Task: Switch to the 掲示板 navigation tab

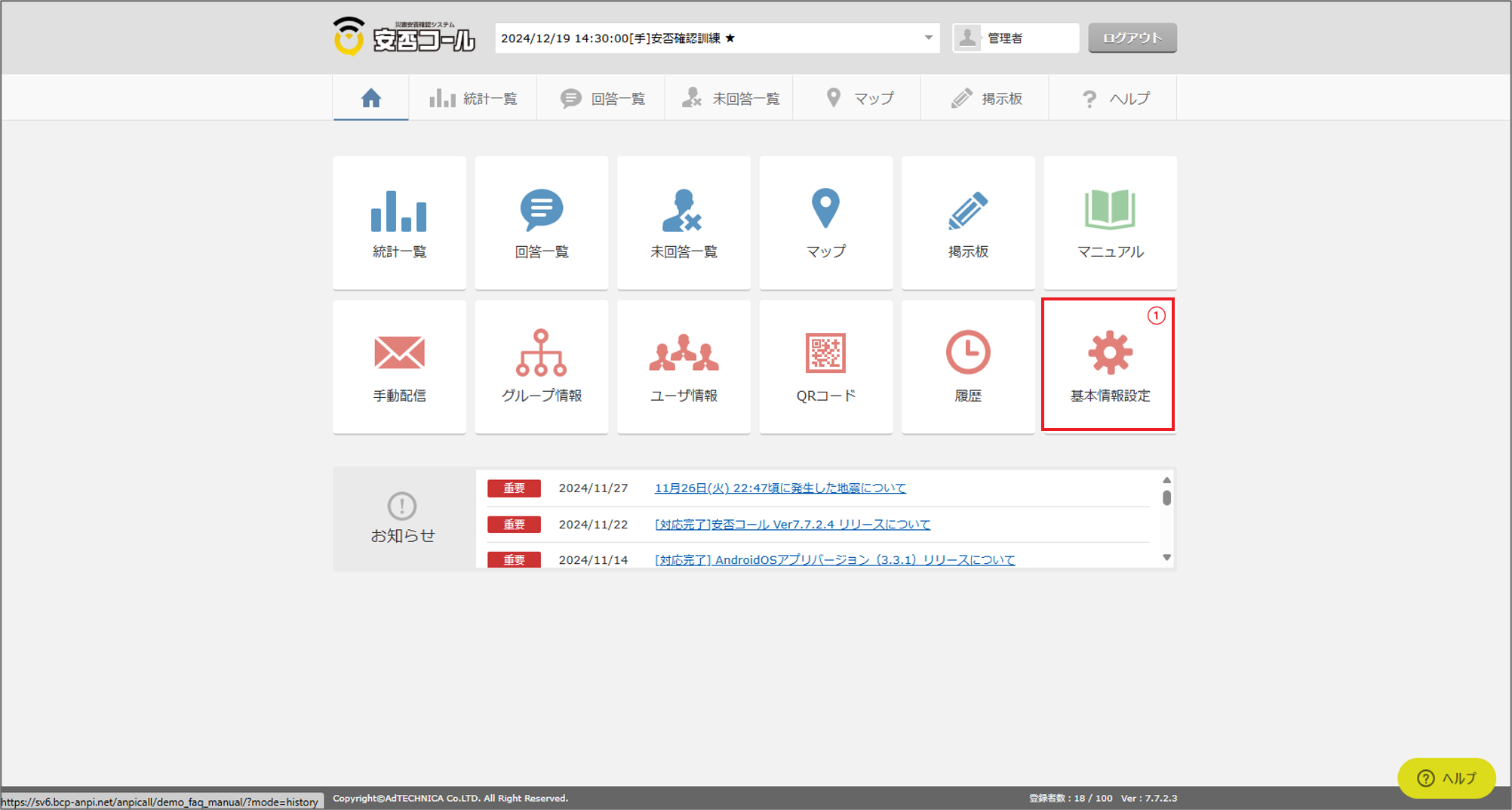Action: (x=985, y=98)
